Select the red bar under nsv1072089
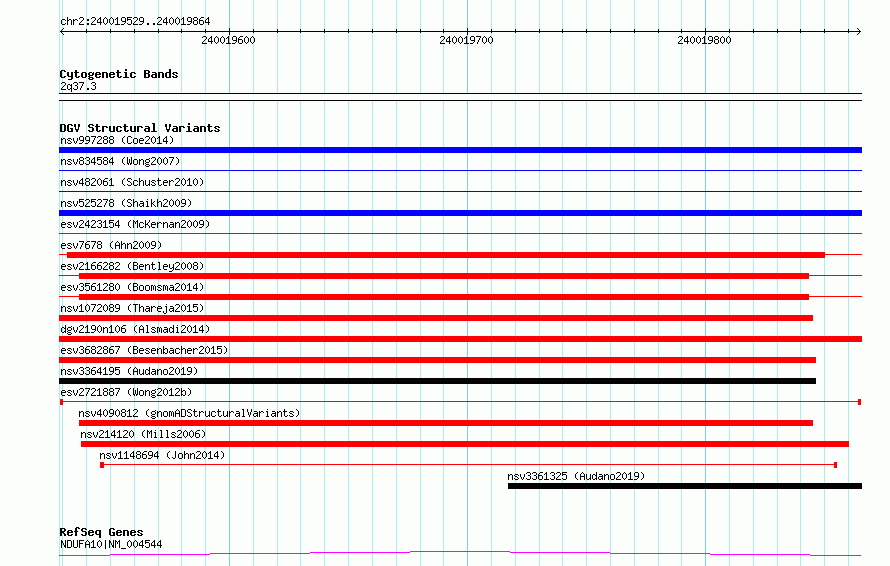Screen dimensions: 890x566 point(436,318)
